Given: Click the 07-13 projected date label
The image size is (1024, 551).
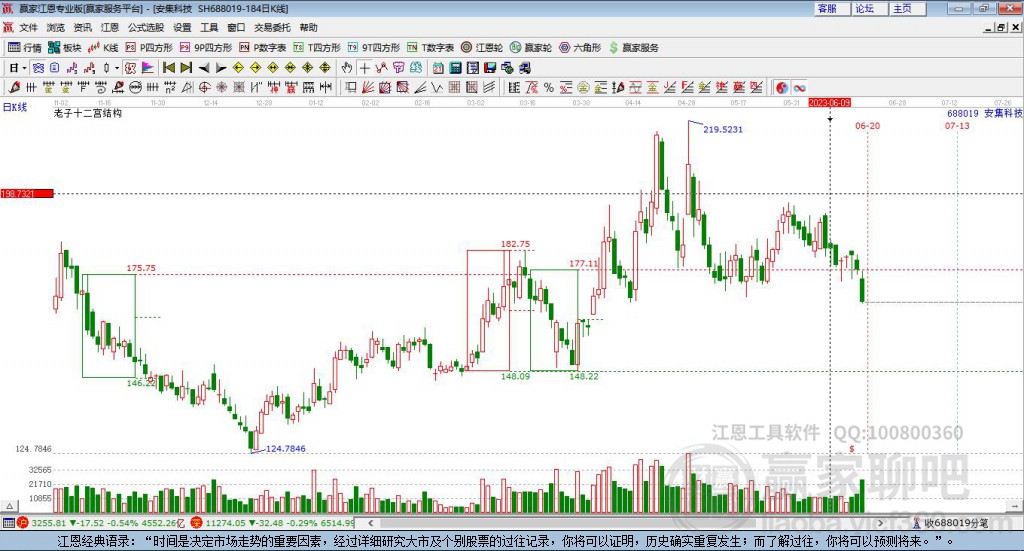Looking at the screenshot, I should pos(957,125).
